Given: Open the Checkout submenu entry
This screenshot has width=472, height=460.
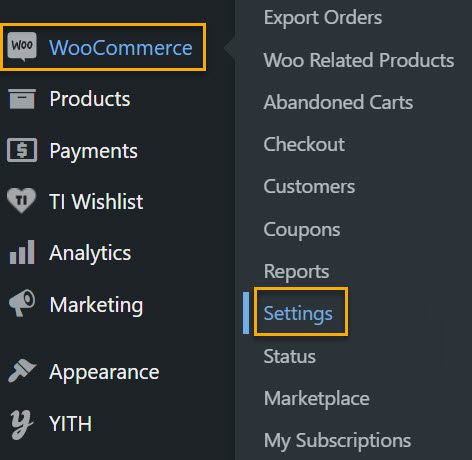Looking at the screenshot, I should click(x=304, y=144).
